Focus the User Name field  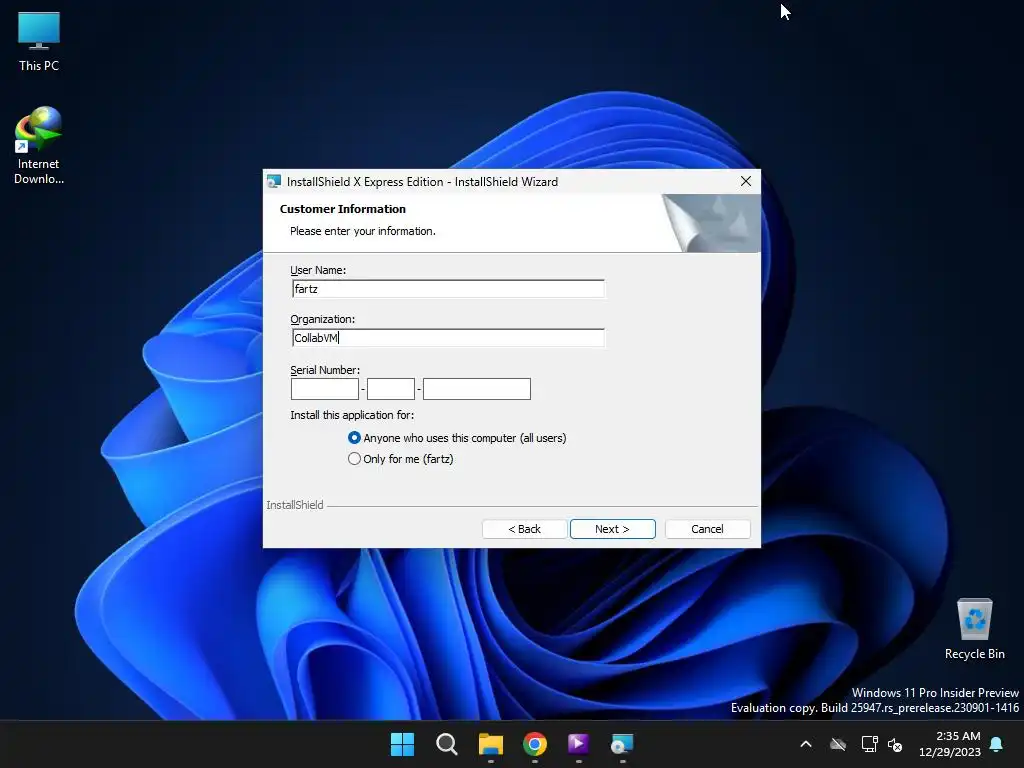(448, 289)
